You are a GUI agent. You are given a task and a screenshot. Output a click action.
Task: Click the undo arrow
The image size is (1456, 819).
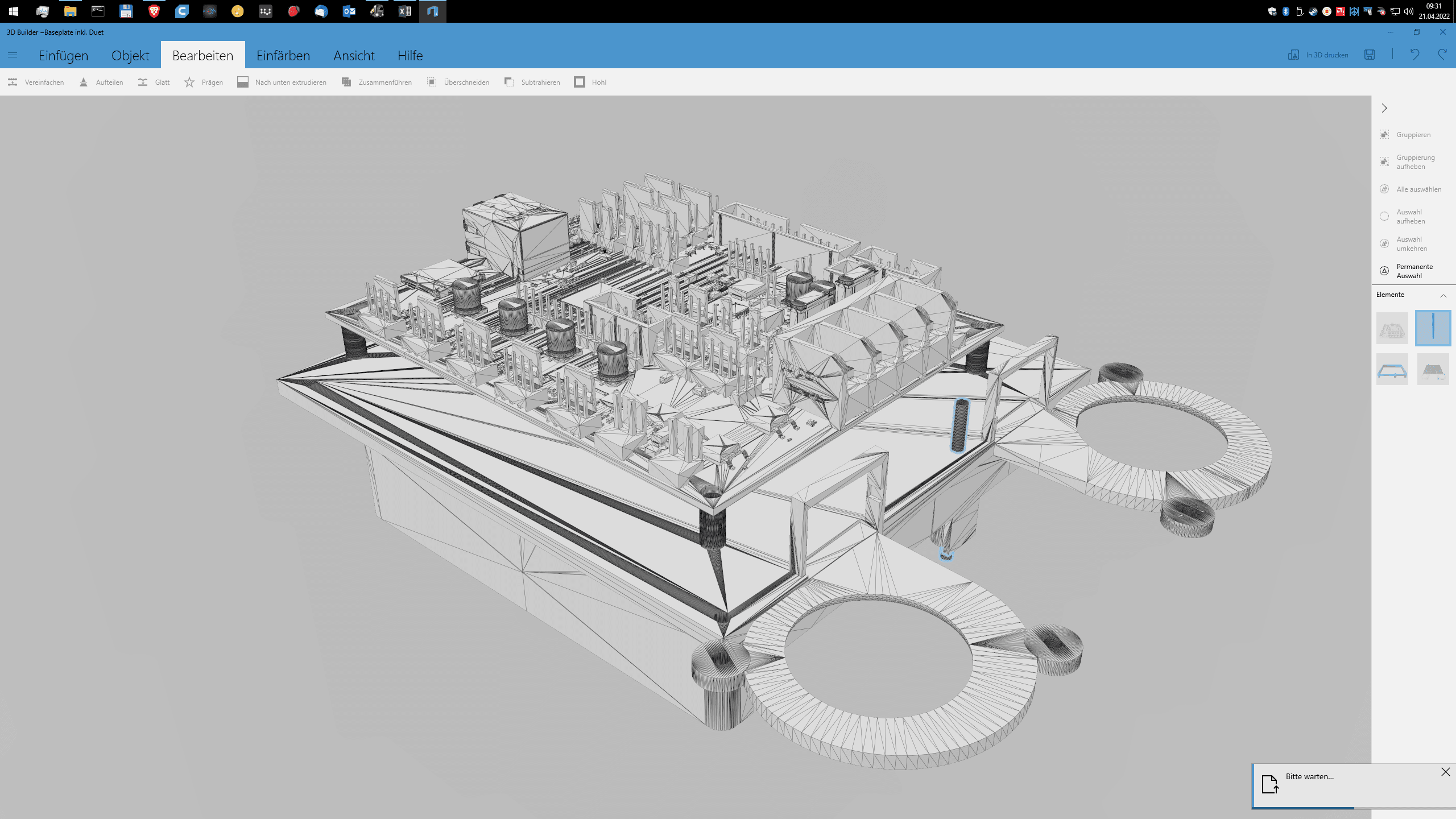(1414, 55)
